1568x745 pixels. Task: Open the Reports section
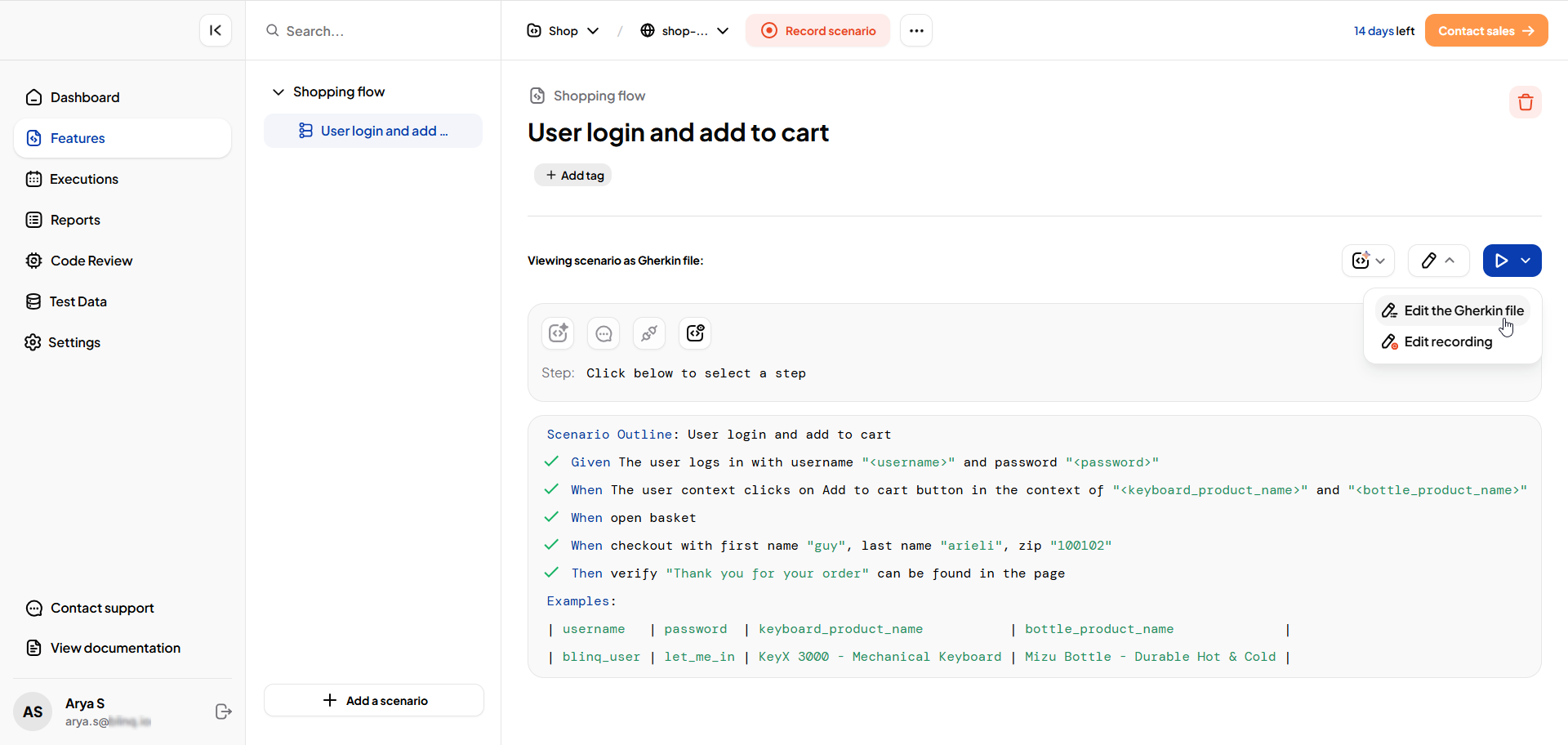click(122, 220)
